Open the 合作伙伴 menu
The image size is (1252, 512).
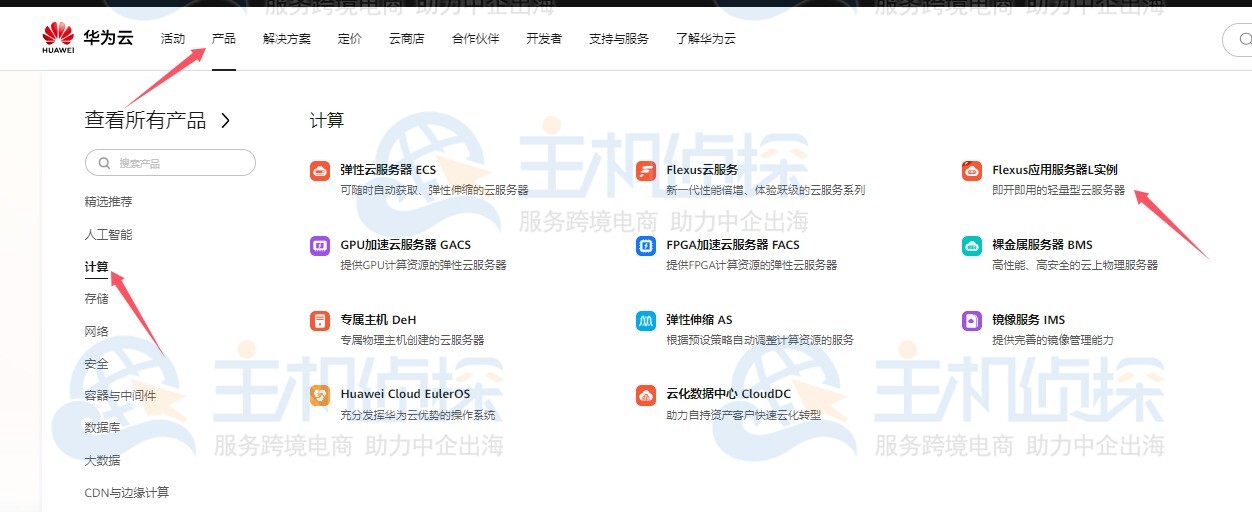(x=475, y=39)
